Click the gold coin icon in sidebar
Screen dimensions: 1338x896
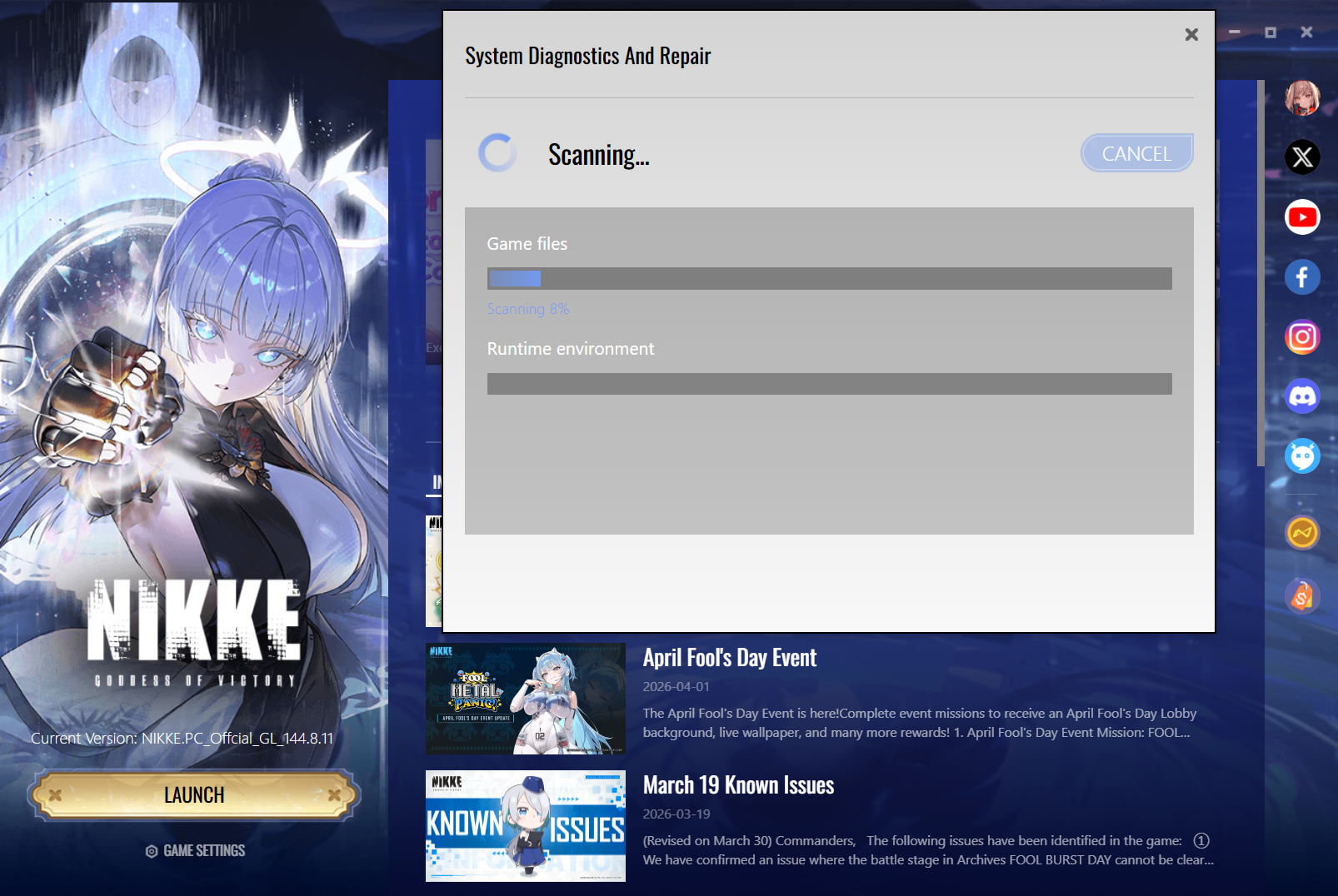click(x=1302, y=533)
